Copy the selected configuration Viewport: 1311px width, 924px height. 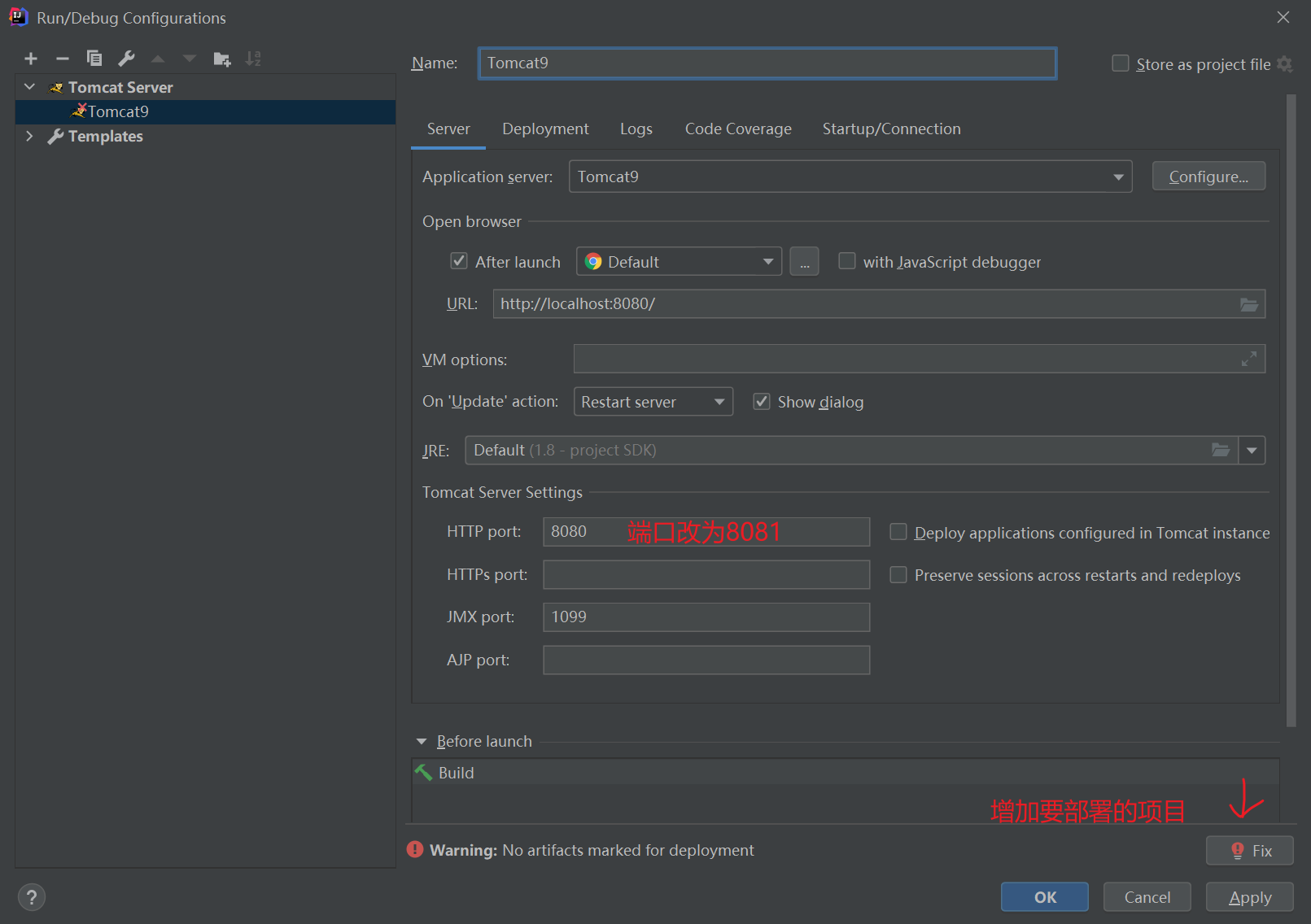click(94, 59)
